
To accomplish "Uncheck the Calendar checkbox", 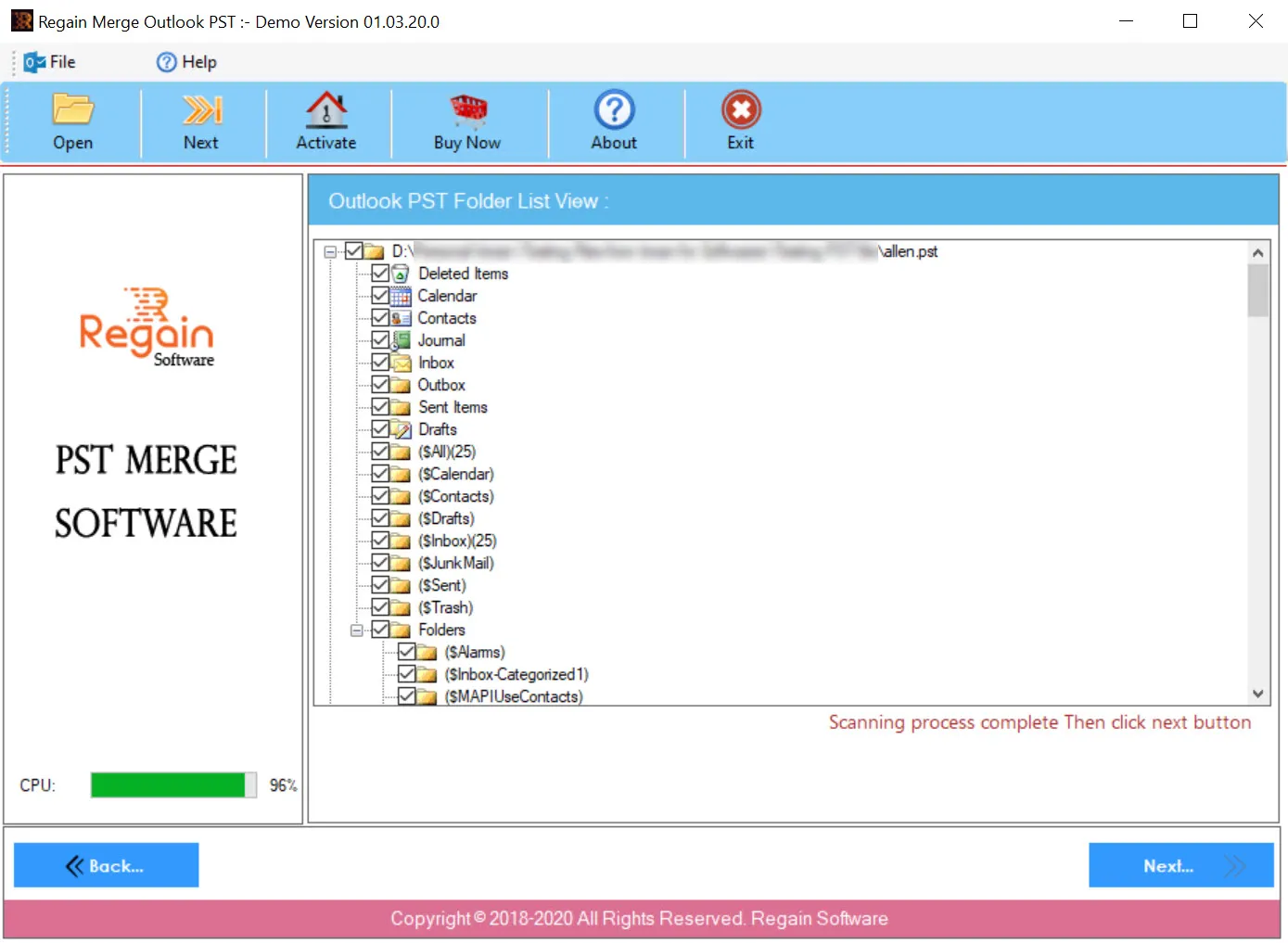I will [x=380, y=296].
